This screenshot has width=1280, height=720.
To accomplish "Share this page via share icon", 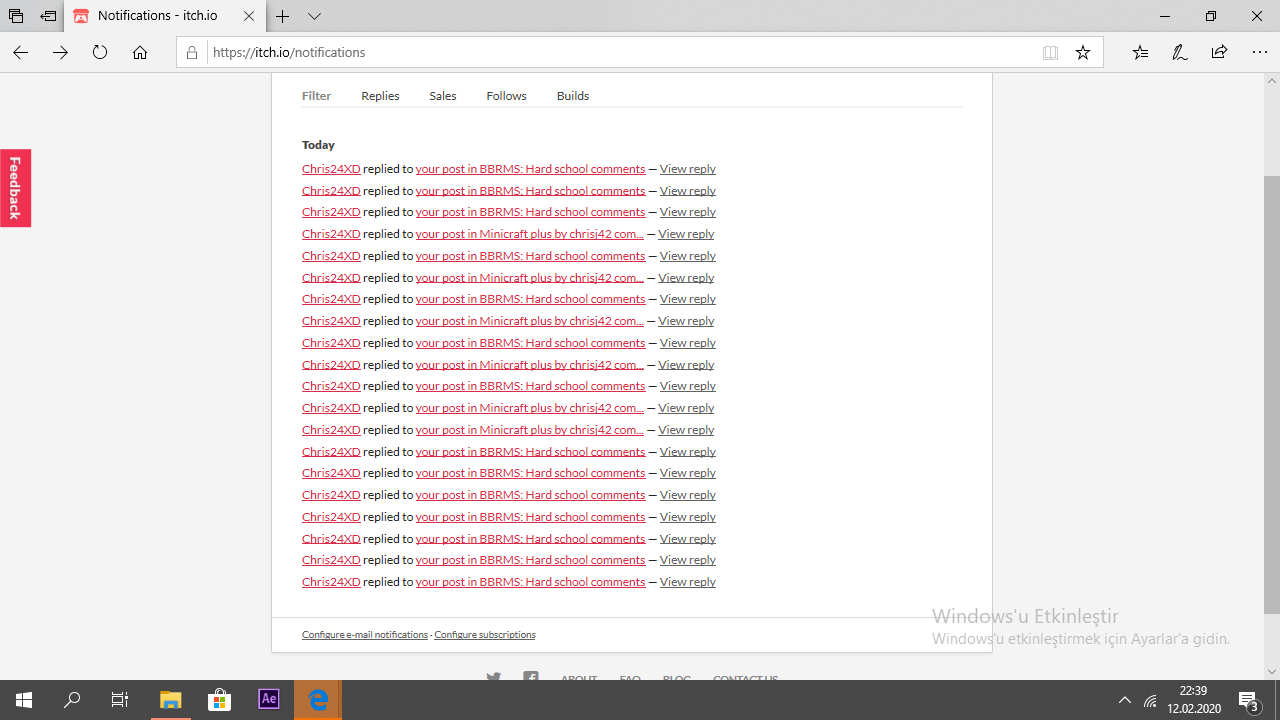I will click(x=1219, y=52).
